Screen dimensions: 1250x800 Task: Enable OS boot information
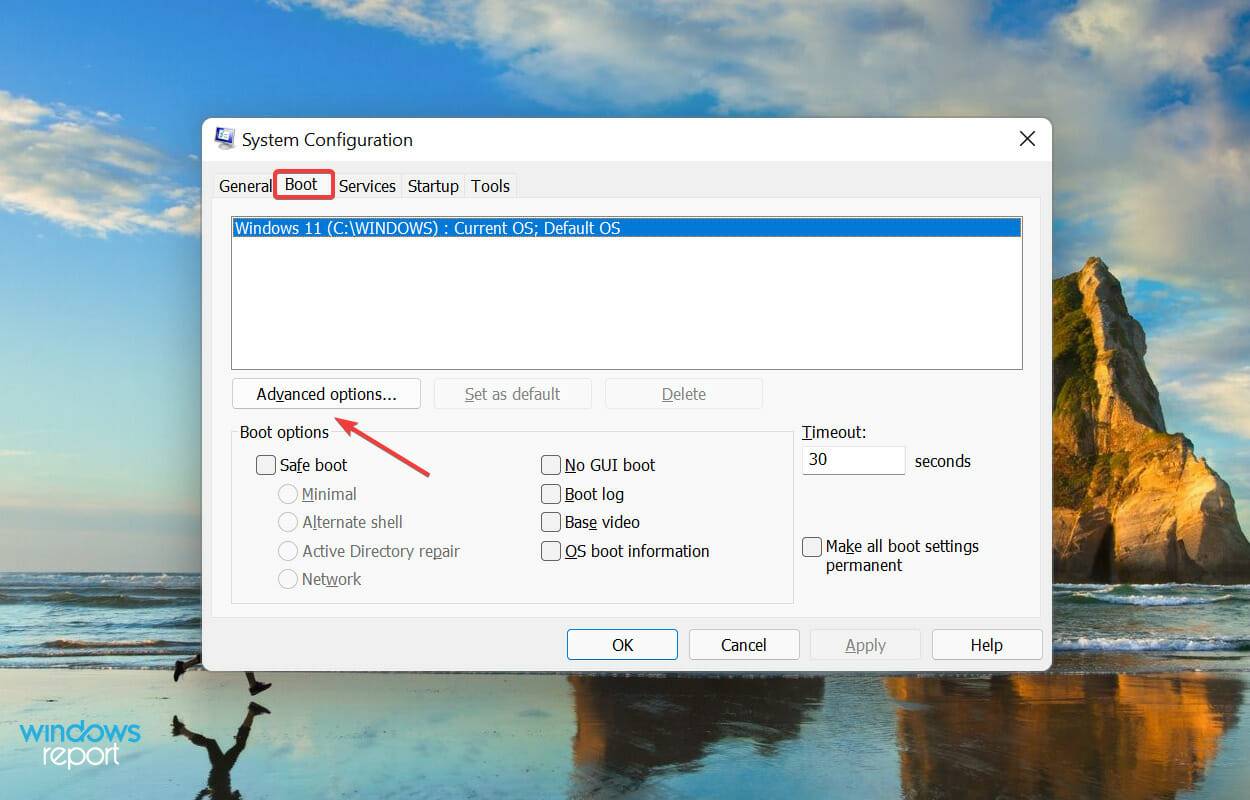pyautogui.click(x=550, y=550)
